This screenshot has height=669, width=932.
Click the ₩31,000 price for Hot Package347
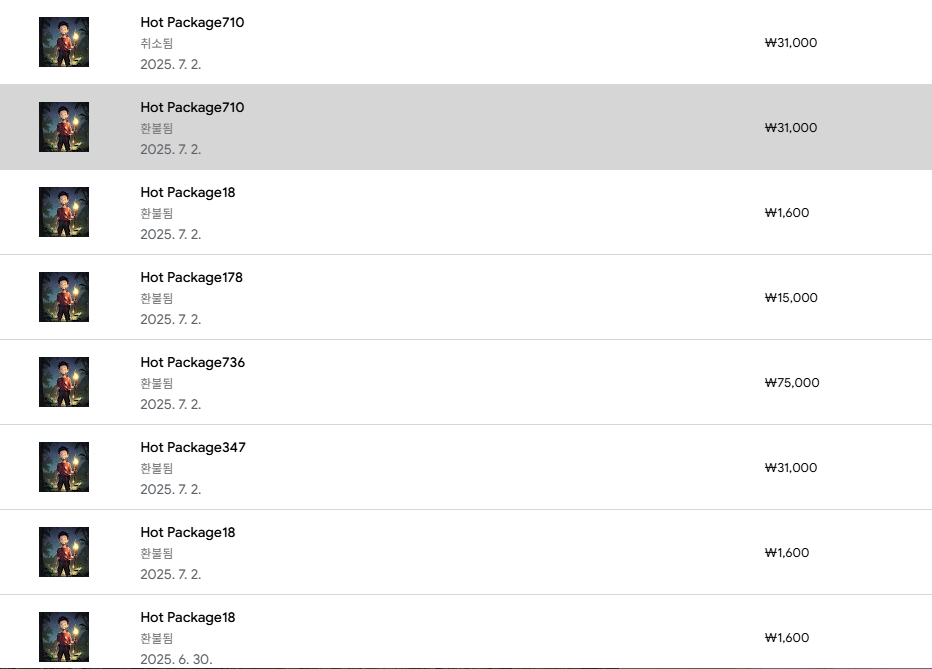pos(790,467)
